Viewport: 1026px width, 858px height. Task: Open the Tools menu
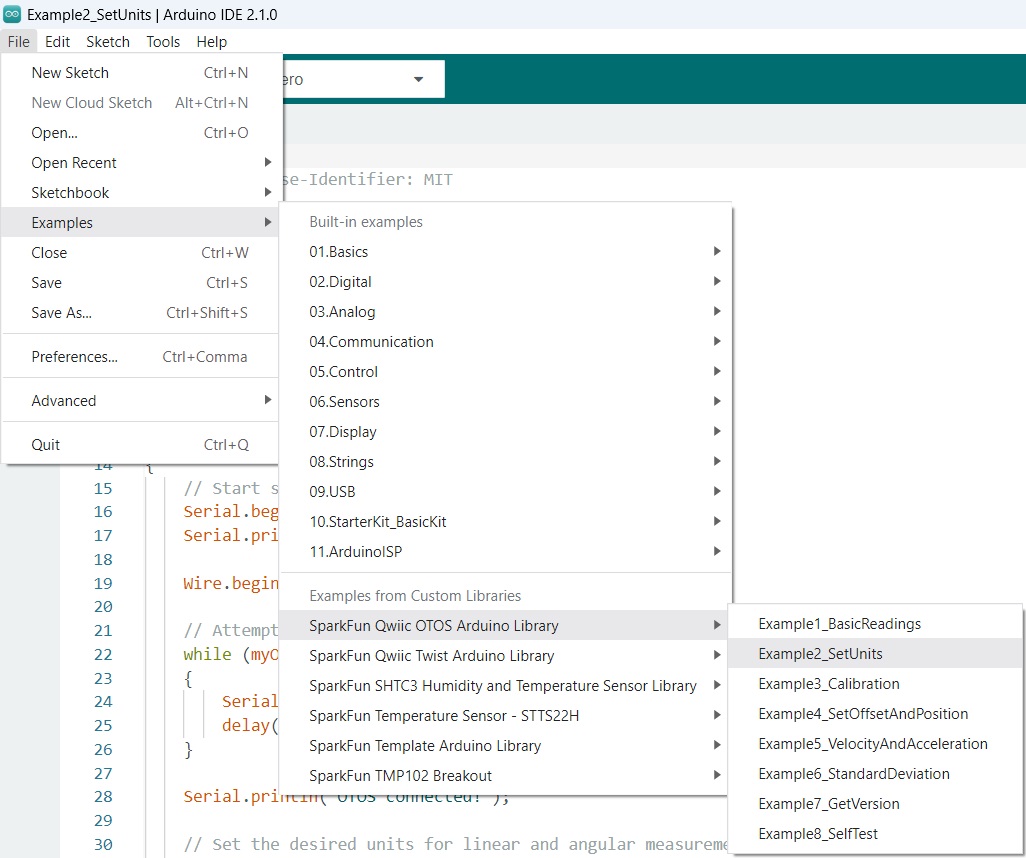[x=163, y=42]
